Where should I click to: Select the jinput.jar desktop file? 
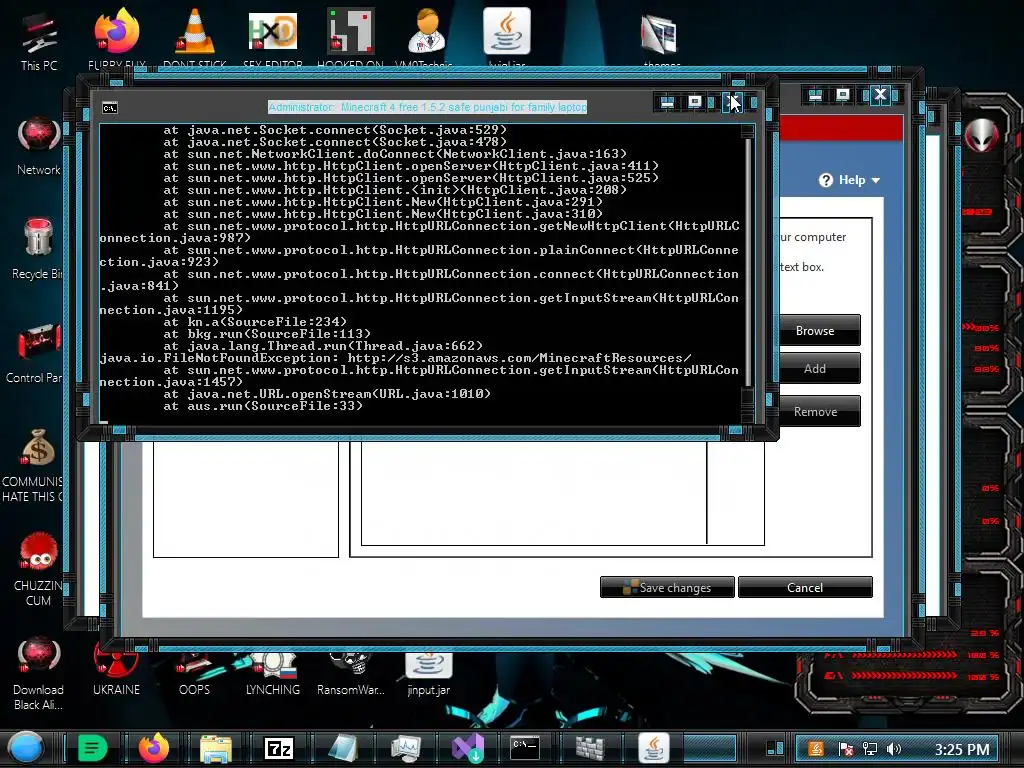[x=428, y=673]
